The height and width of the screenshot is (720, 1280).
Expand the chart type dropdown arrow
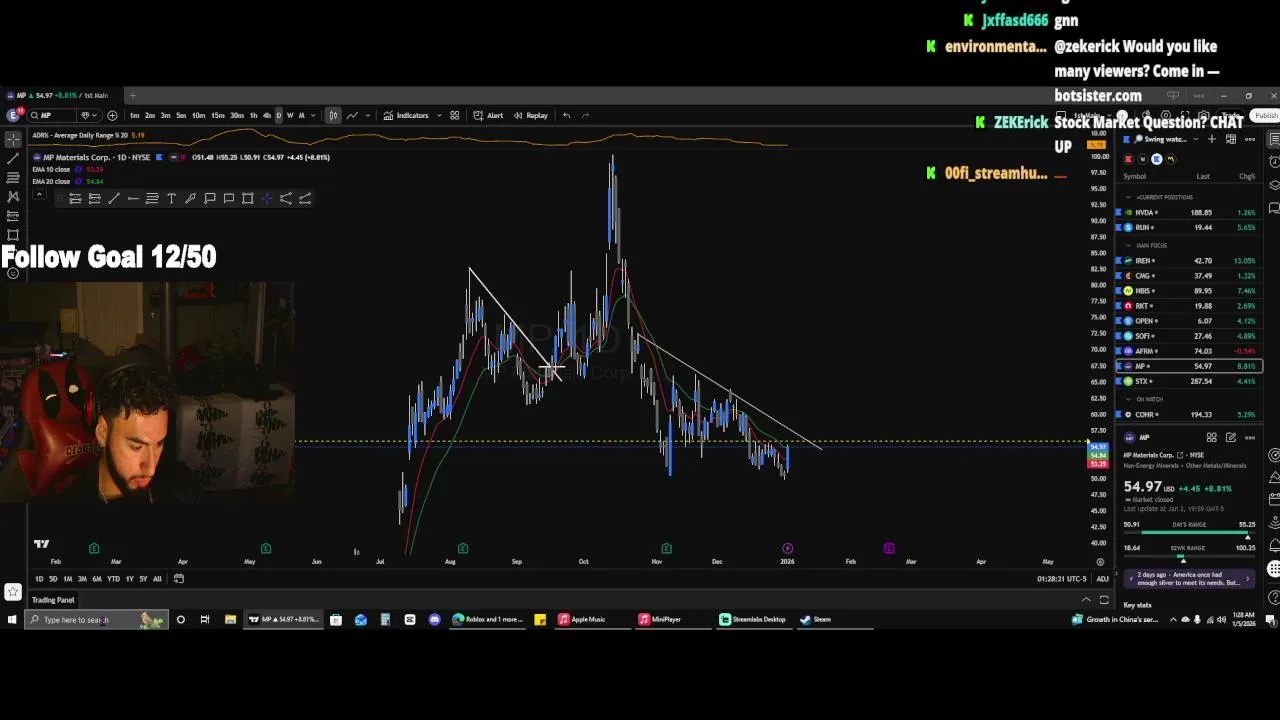pos(368,115)
